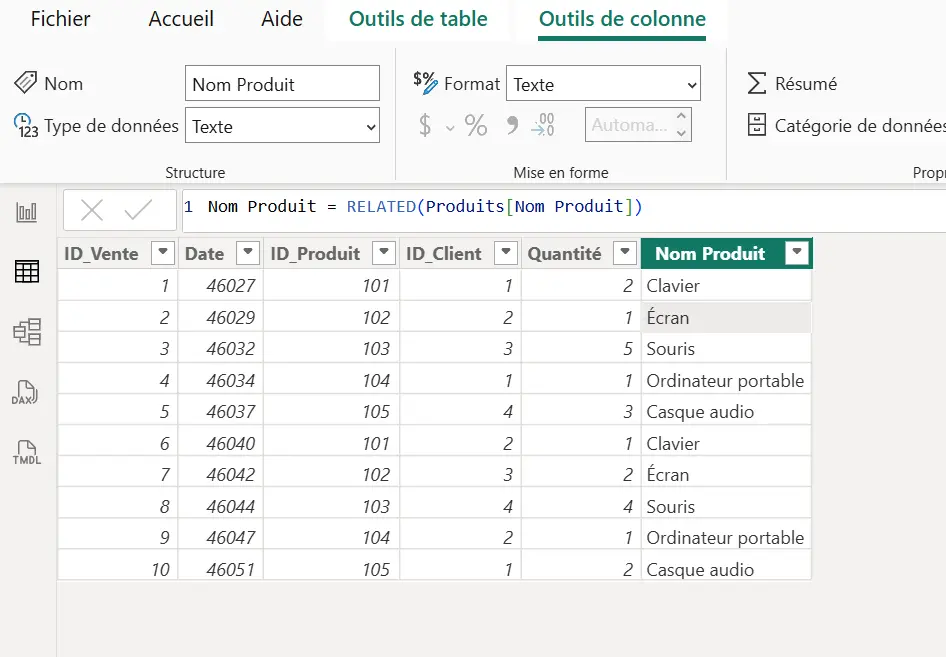The width and height of the screenshot is (946, 657).
Task: Select the Outils de colonne tab
Action: point(622,19)
